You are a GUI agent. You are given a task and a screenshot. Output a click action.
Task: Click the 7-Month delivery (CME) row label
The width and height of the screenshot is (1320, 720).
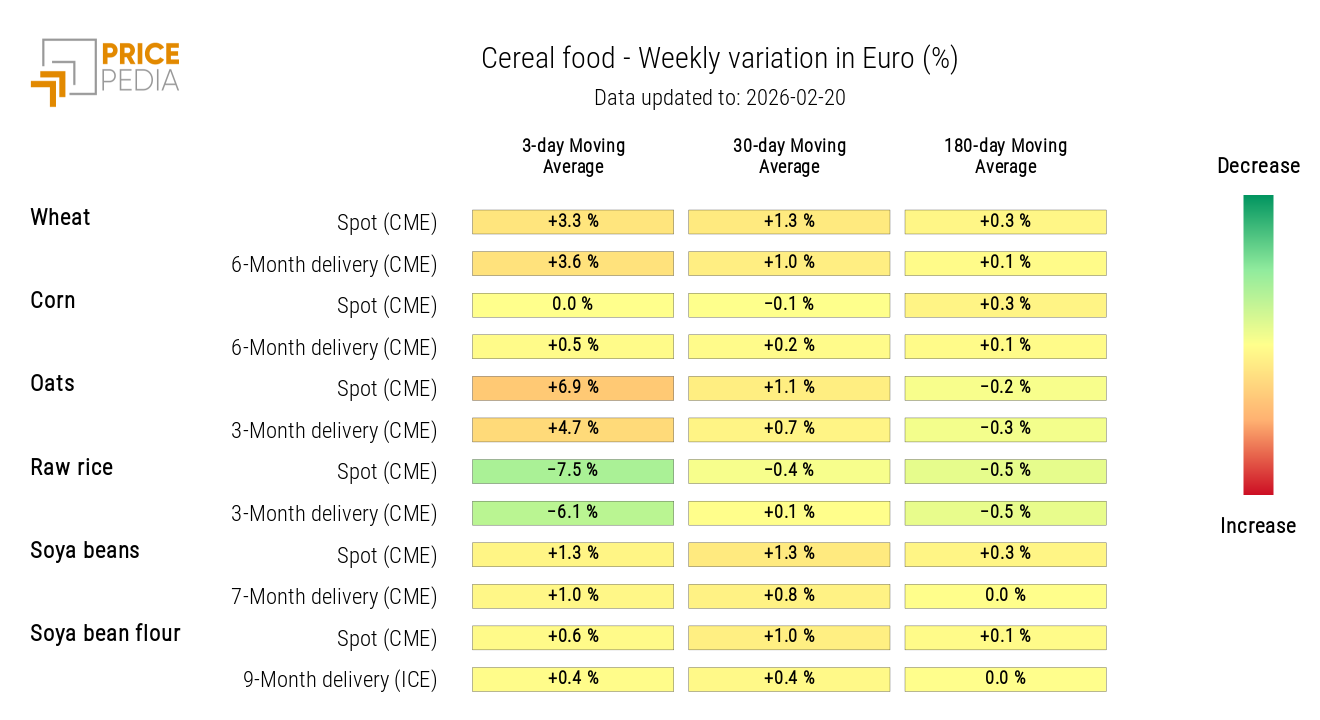(334, 597)
